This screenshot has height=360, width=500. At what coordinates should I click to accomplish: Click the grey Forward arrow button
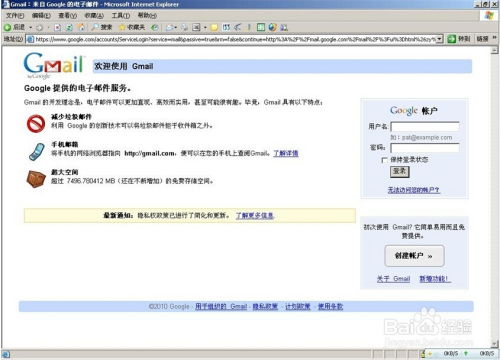point(39,28)
